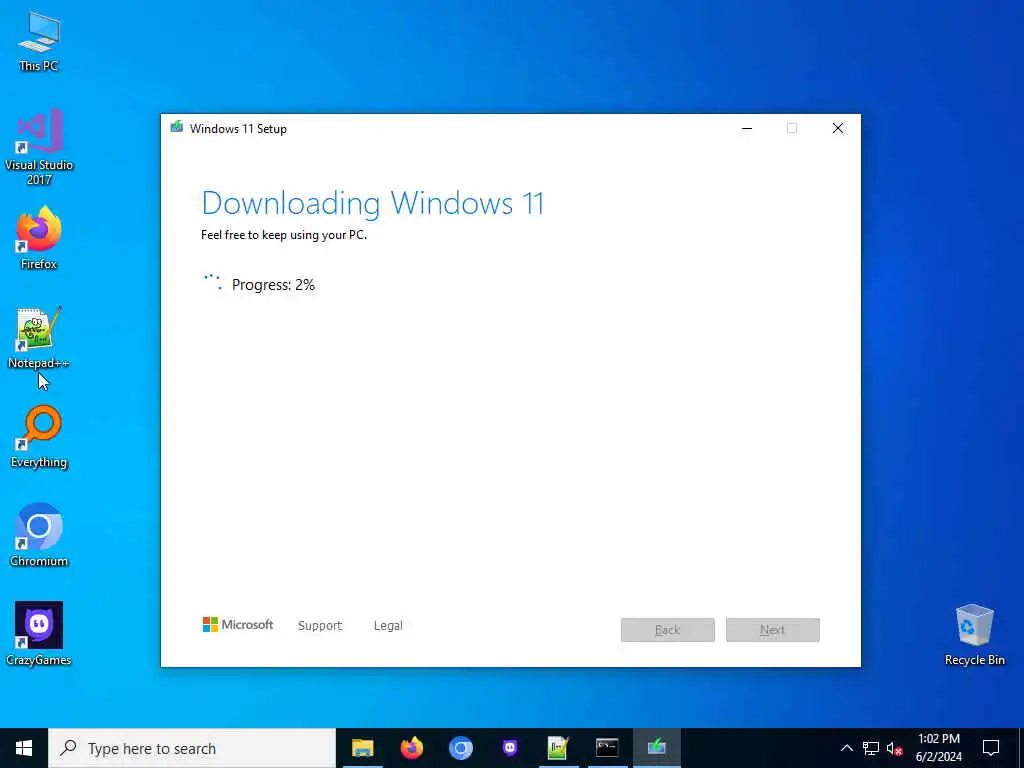
Task: Open the Legal link in Setup
Action: click(388, 626)
